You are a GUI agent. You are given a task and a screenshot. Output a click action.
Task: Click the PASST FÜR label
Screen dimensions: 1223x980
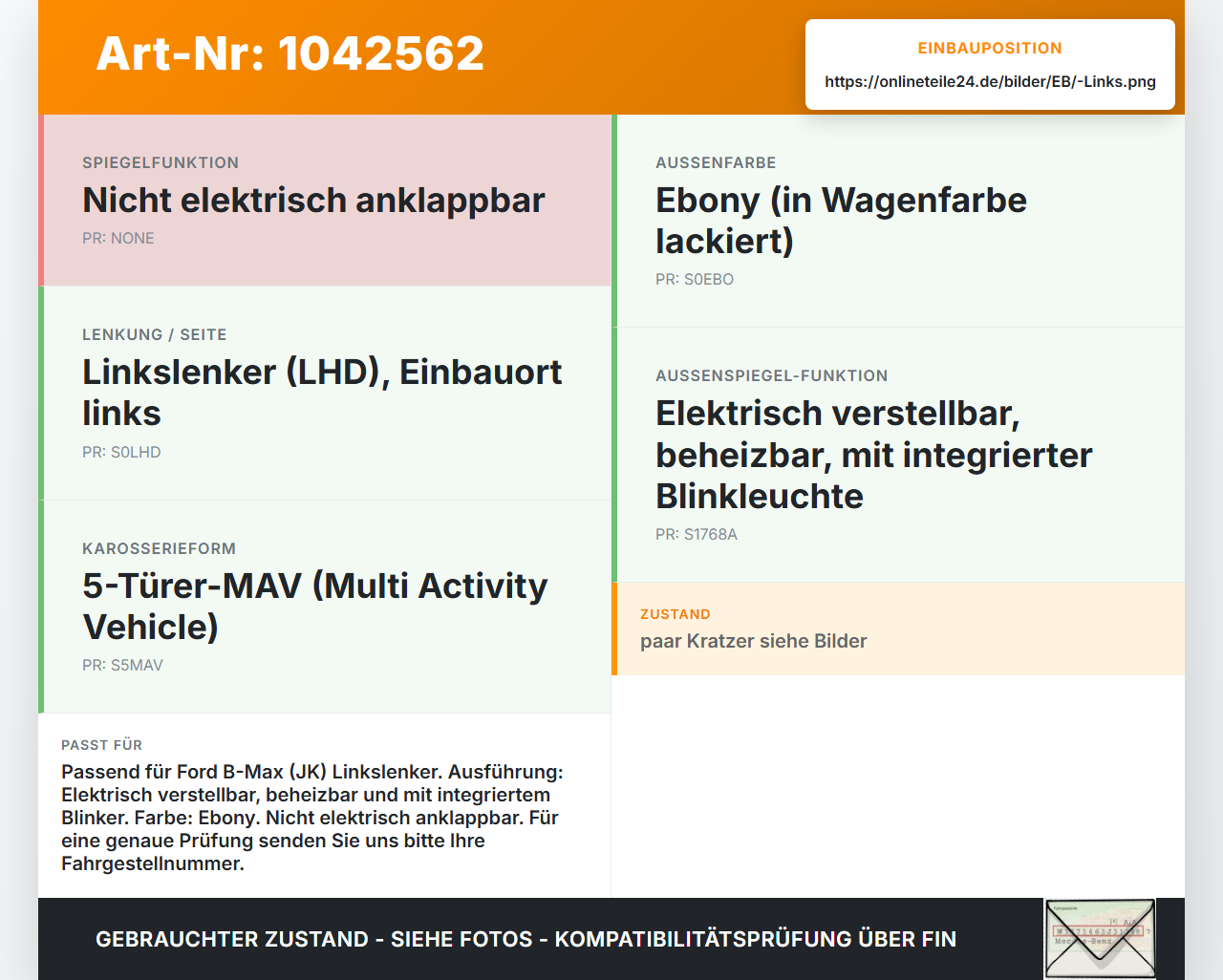point(101,745)
